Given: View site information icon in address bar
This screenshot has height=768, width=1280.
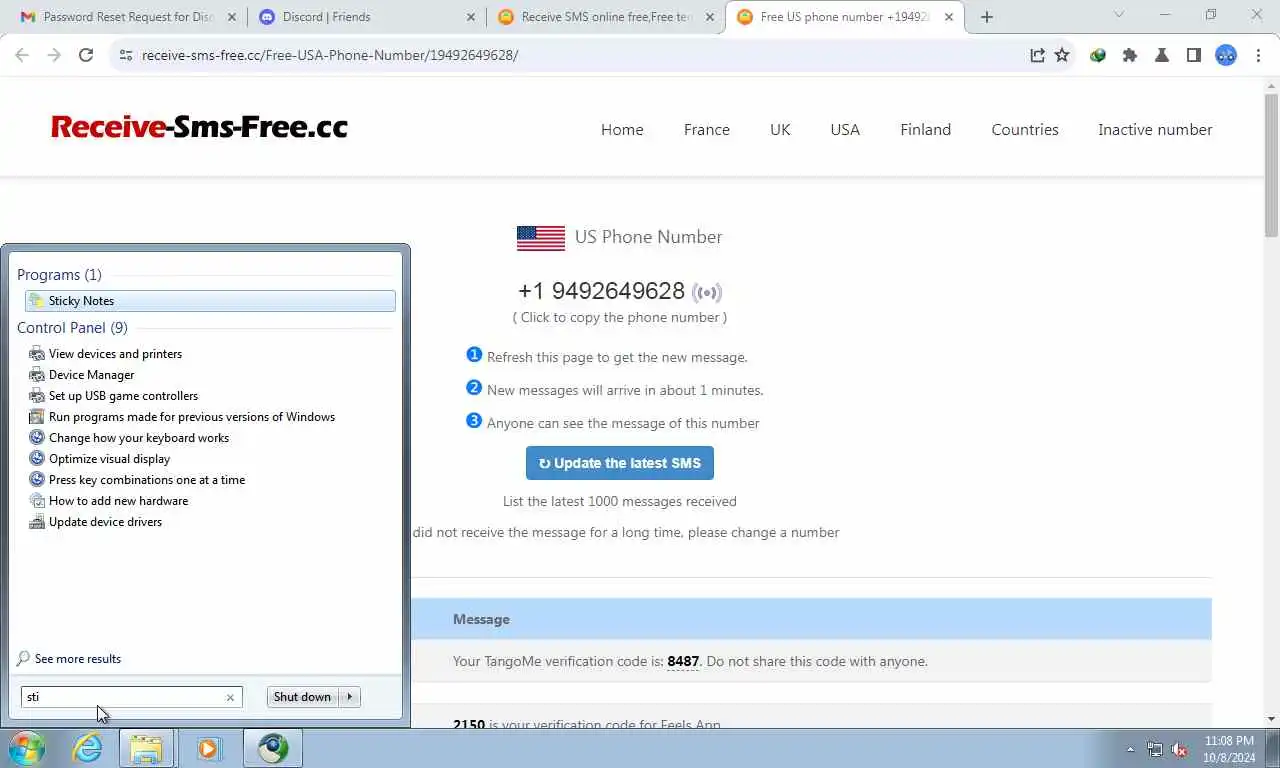Looking at the screenshot, I should [x=125, y=56].
